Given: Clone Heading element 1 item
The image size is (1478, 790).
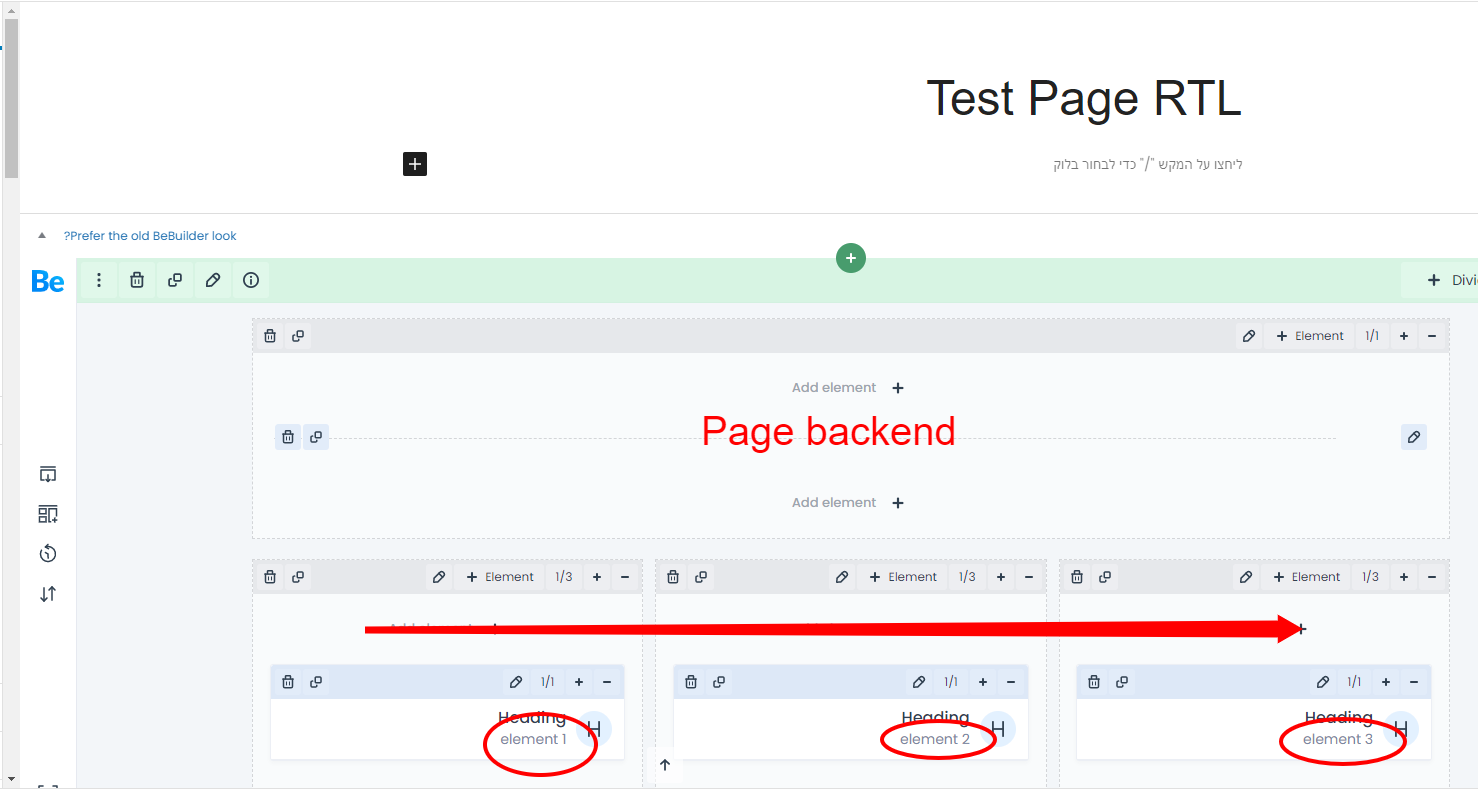Looking at the screenshot, I should pos(316,682).
